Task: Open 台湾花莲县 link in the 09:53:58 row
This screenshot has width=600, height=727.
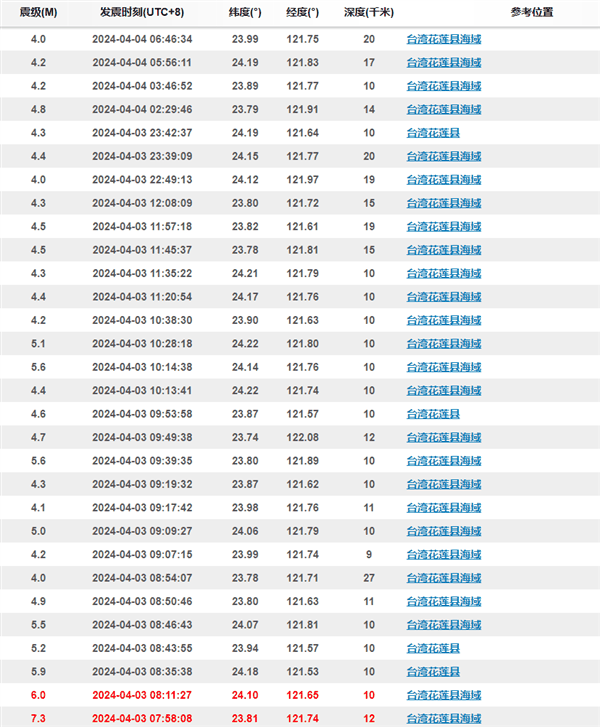Action: (433, 414)
